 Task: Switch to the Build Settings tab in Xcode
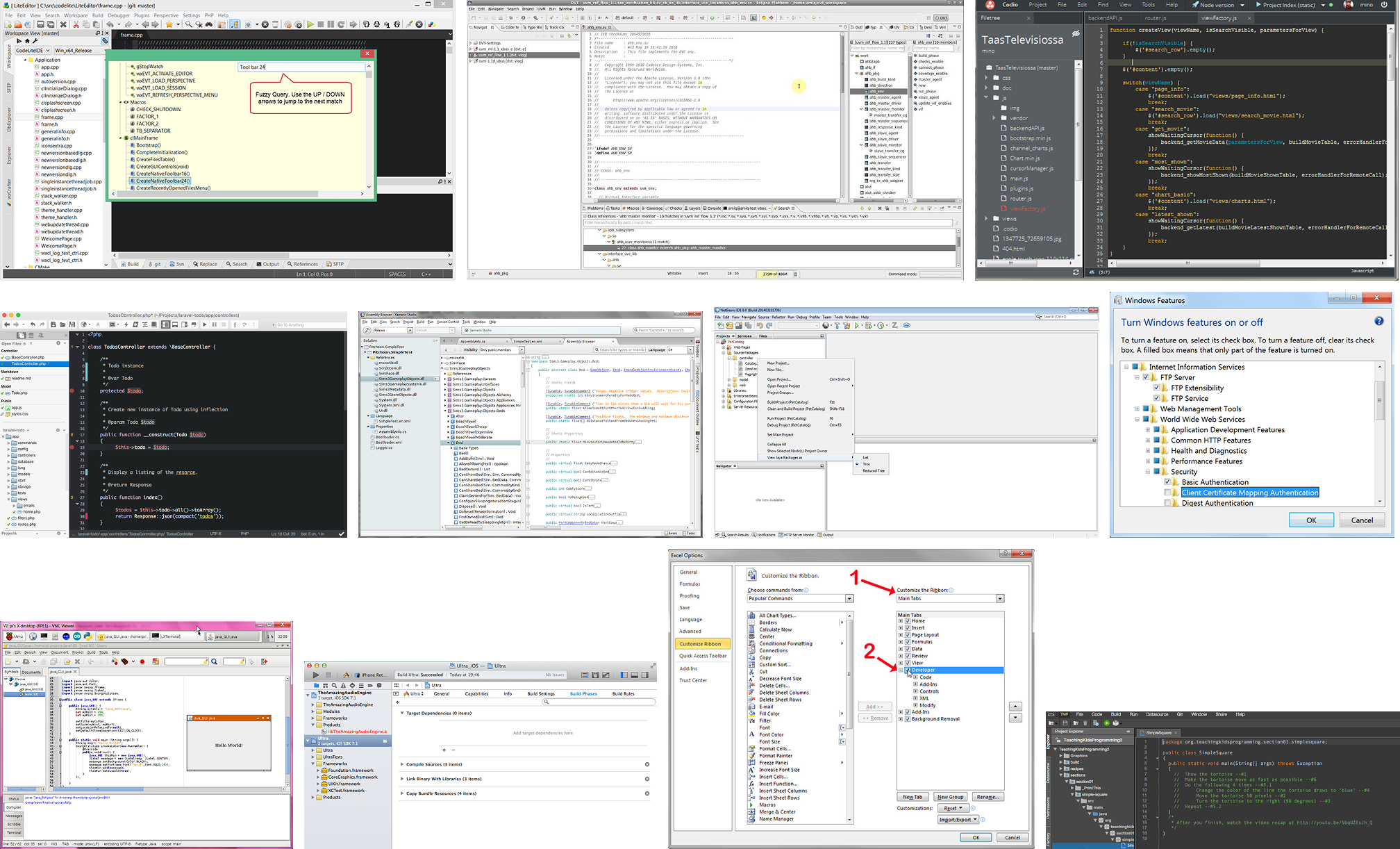(540, 693)
